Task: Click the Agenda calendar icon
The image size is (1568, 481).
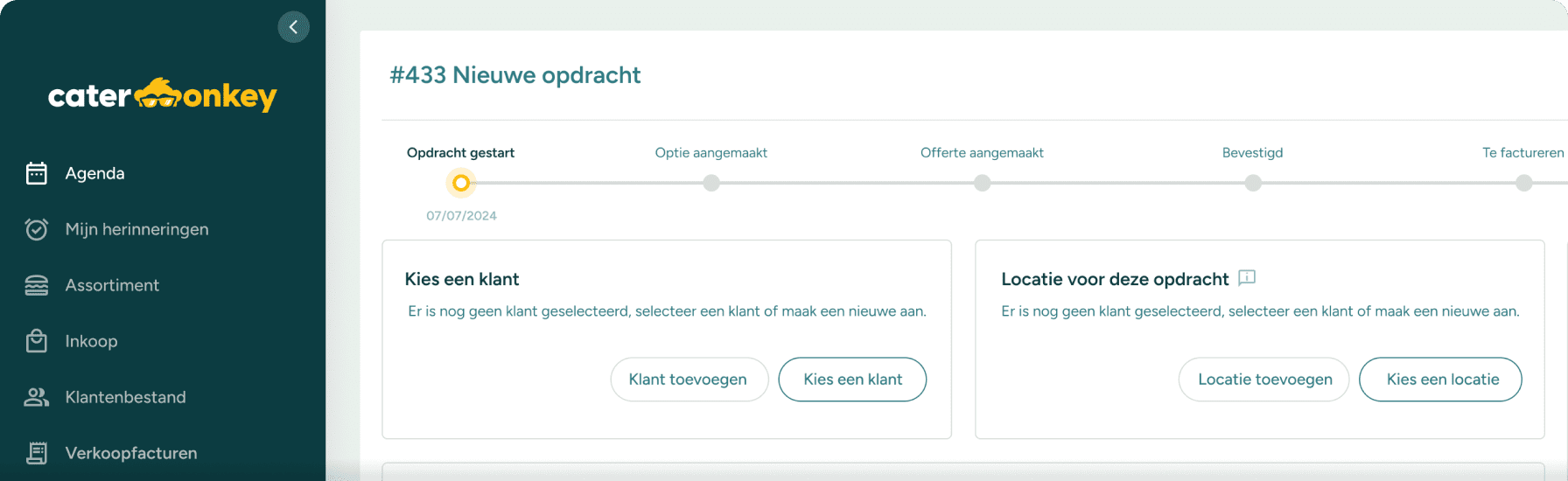Action: click(x=37, y=173)
